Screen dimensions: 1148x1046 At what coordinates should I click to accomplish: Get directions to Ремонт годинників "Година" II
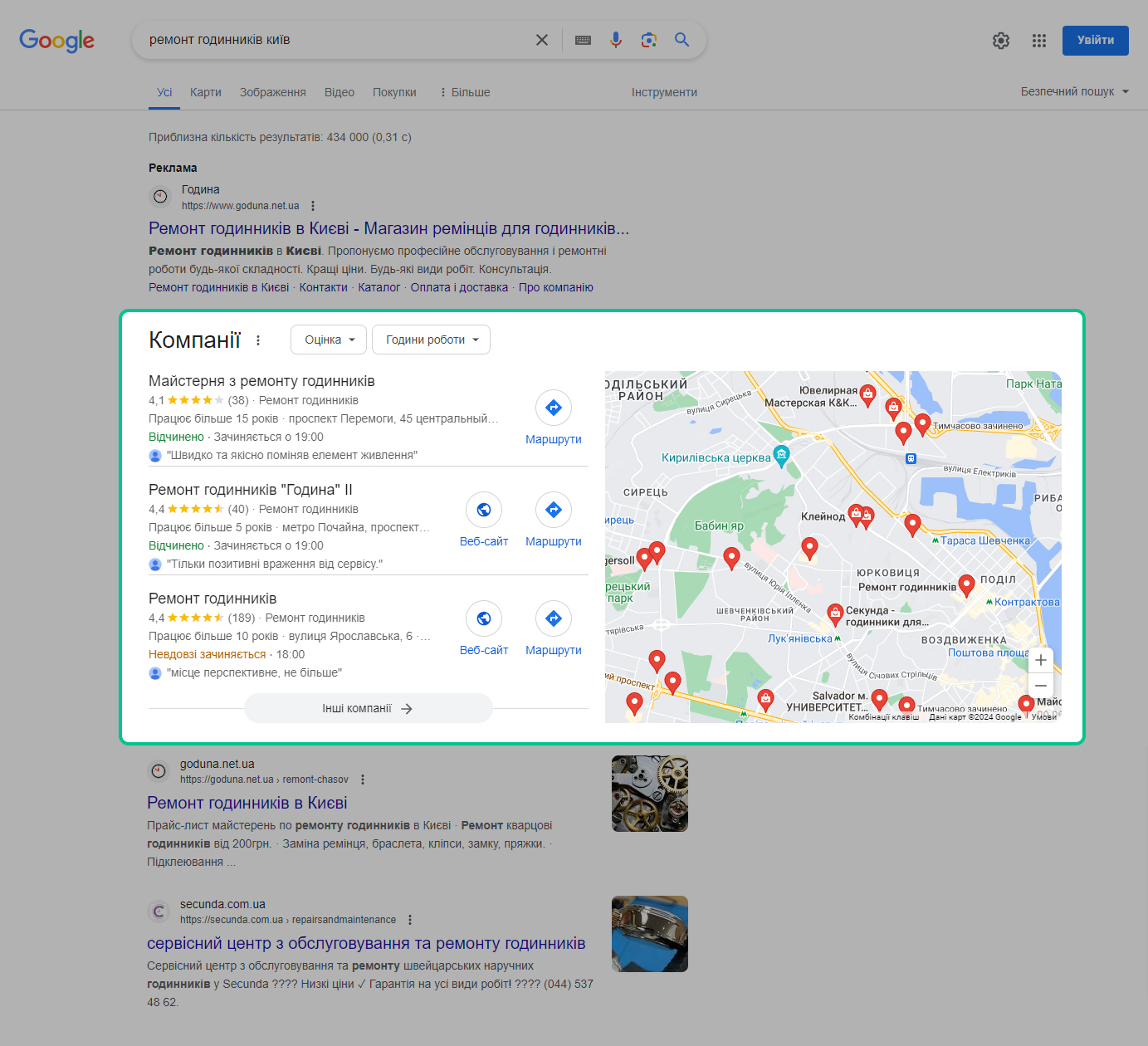point(554,520)
